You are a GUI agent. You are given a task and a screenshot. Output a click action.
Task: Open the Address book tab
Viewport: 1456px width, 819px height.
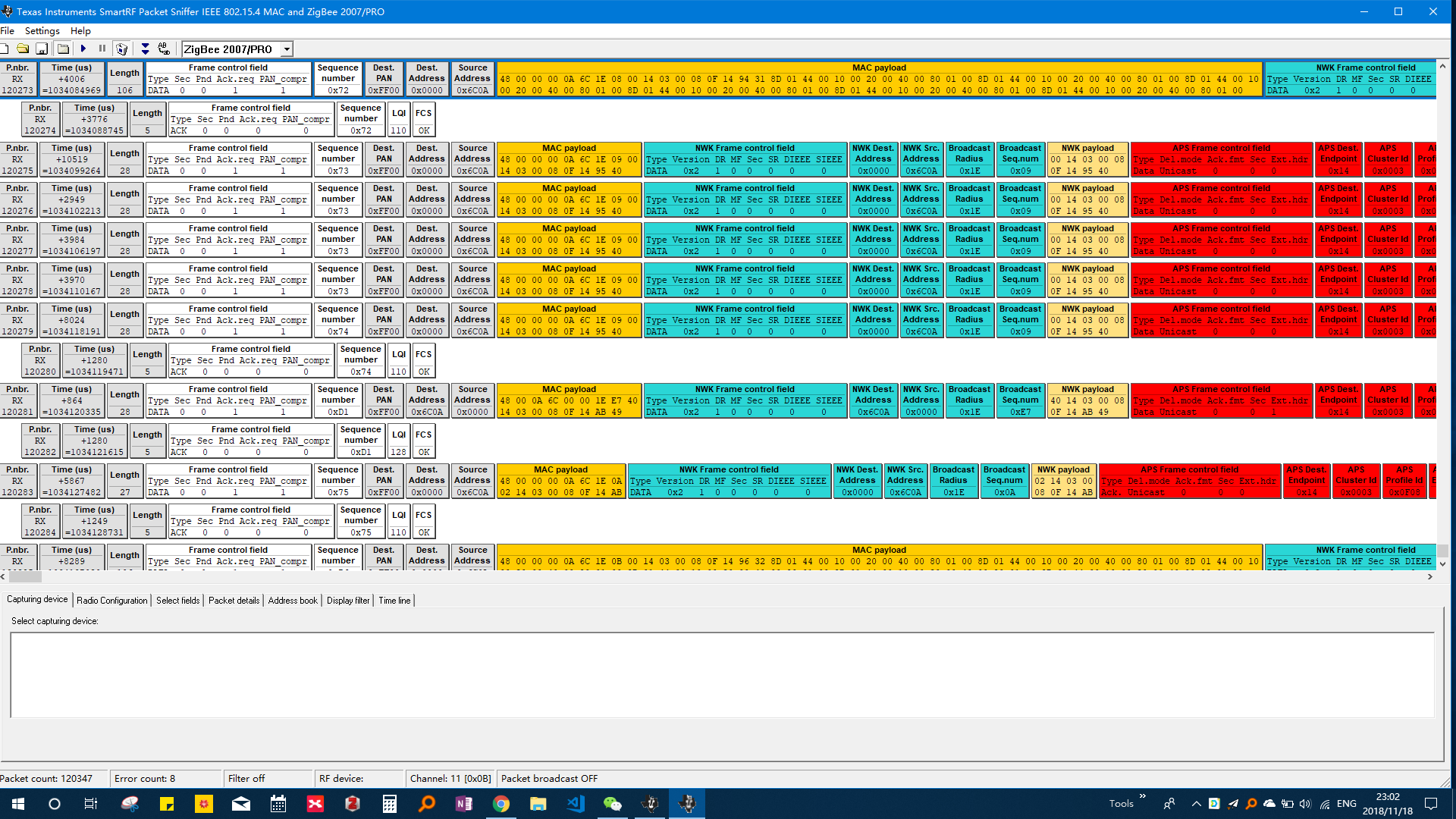click(293, 601)
